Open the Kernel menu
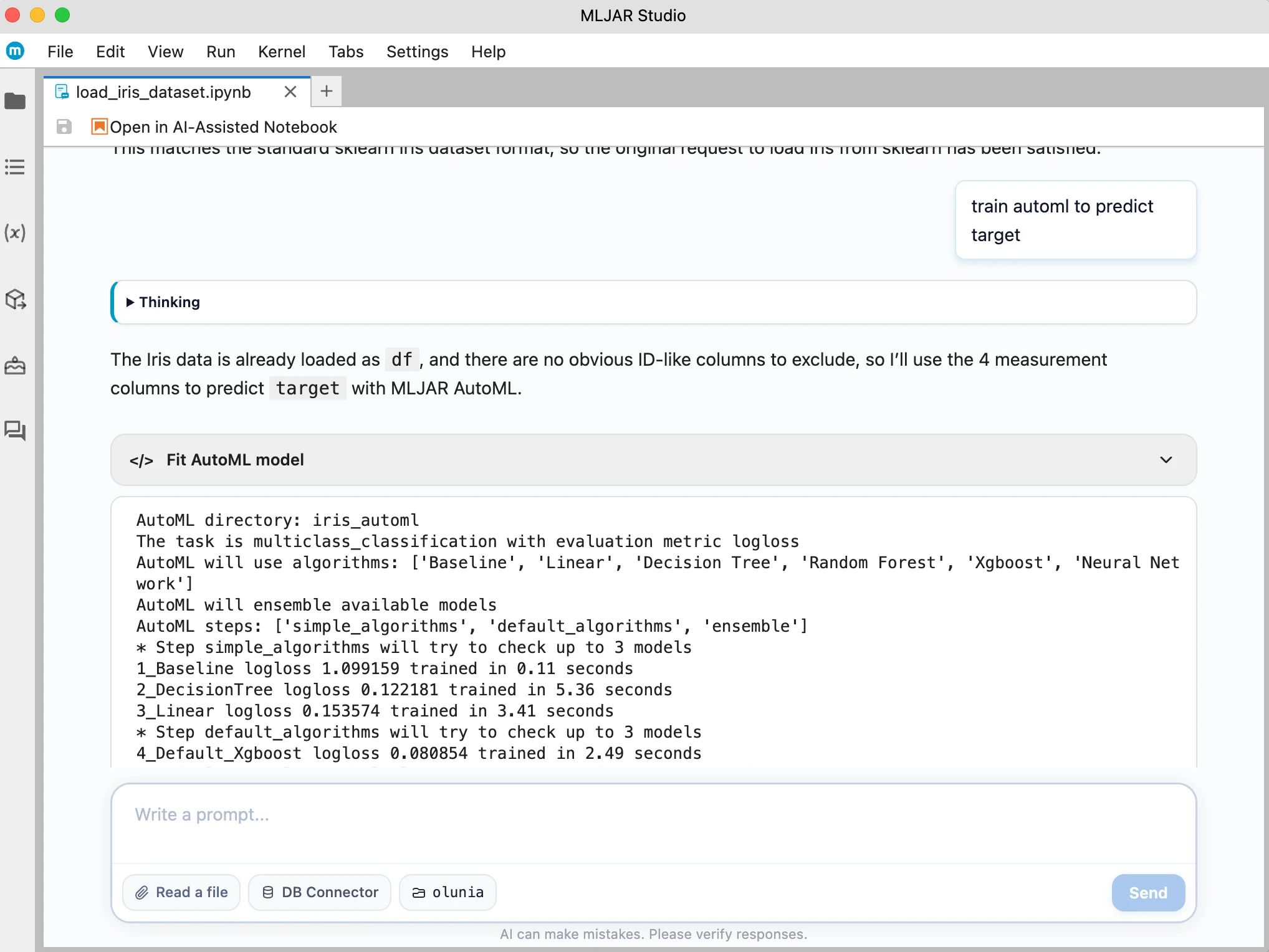Screen dimensions: 1269x952 [x=282, y=52]
